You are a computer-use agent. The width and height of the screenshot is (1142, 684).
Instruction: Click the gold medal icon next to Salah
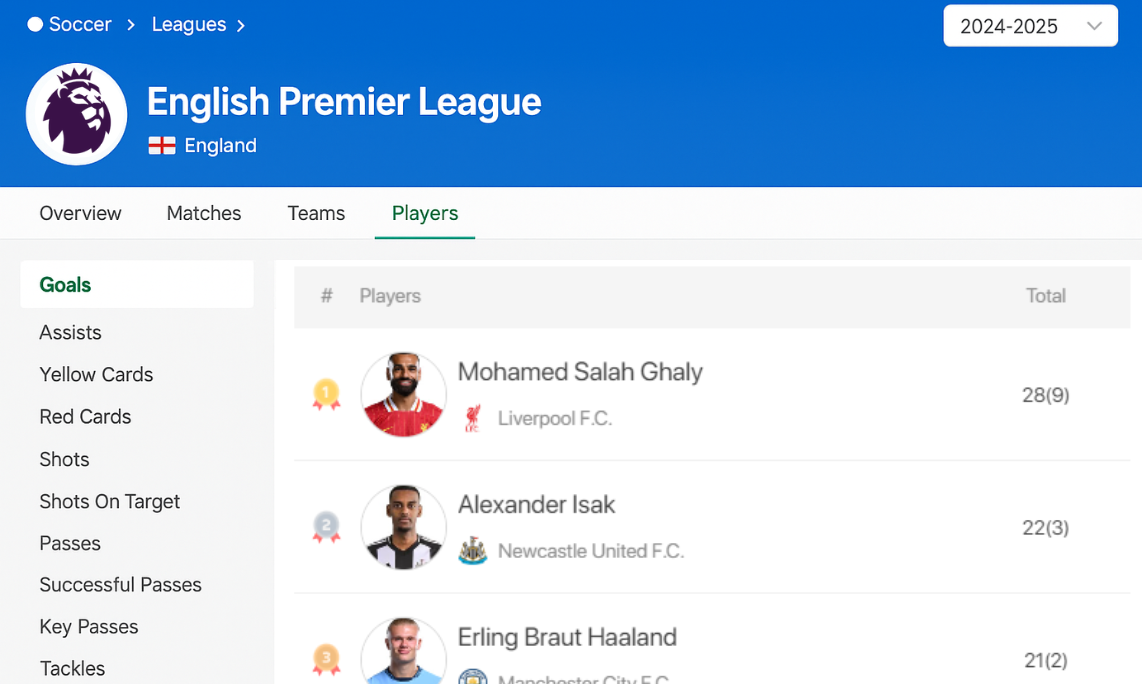[326, 394]
